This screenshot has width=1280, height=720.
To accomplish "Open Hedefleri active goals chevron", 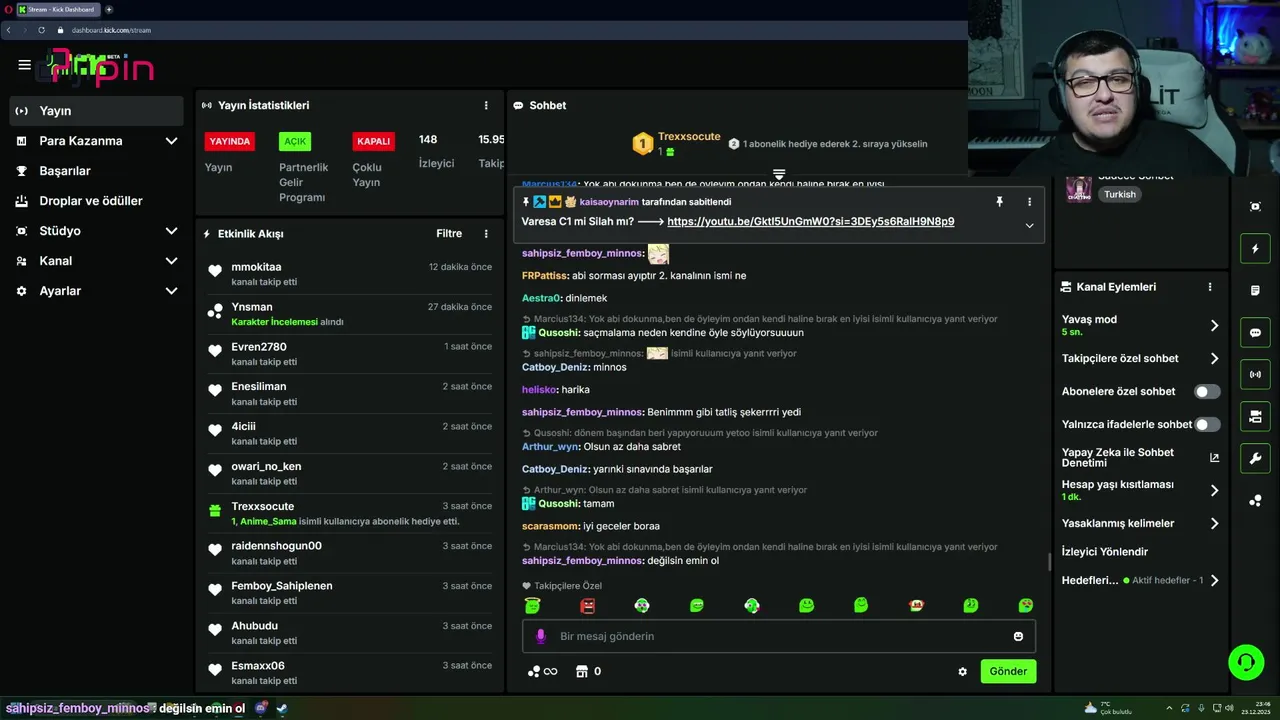I will 1215,580.
